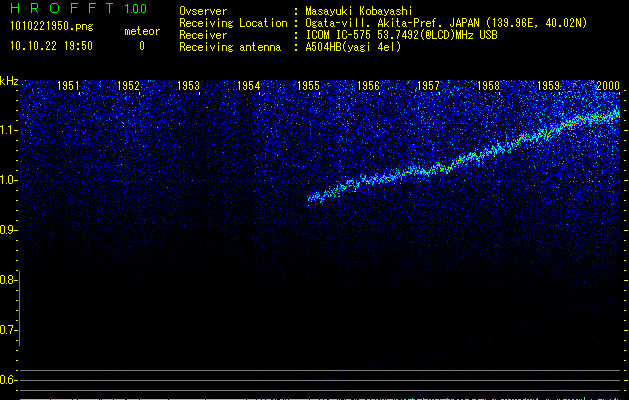Viewport: 629px width, 400px height.
Task: Click the 'Receiver' field label
Action: point(203,35)
